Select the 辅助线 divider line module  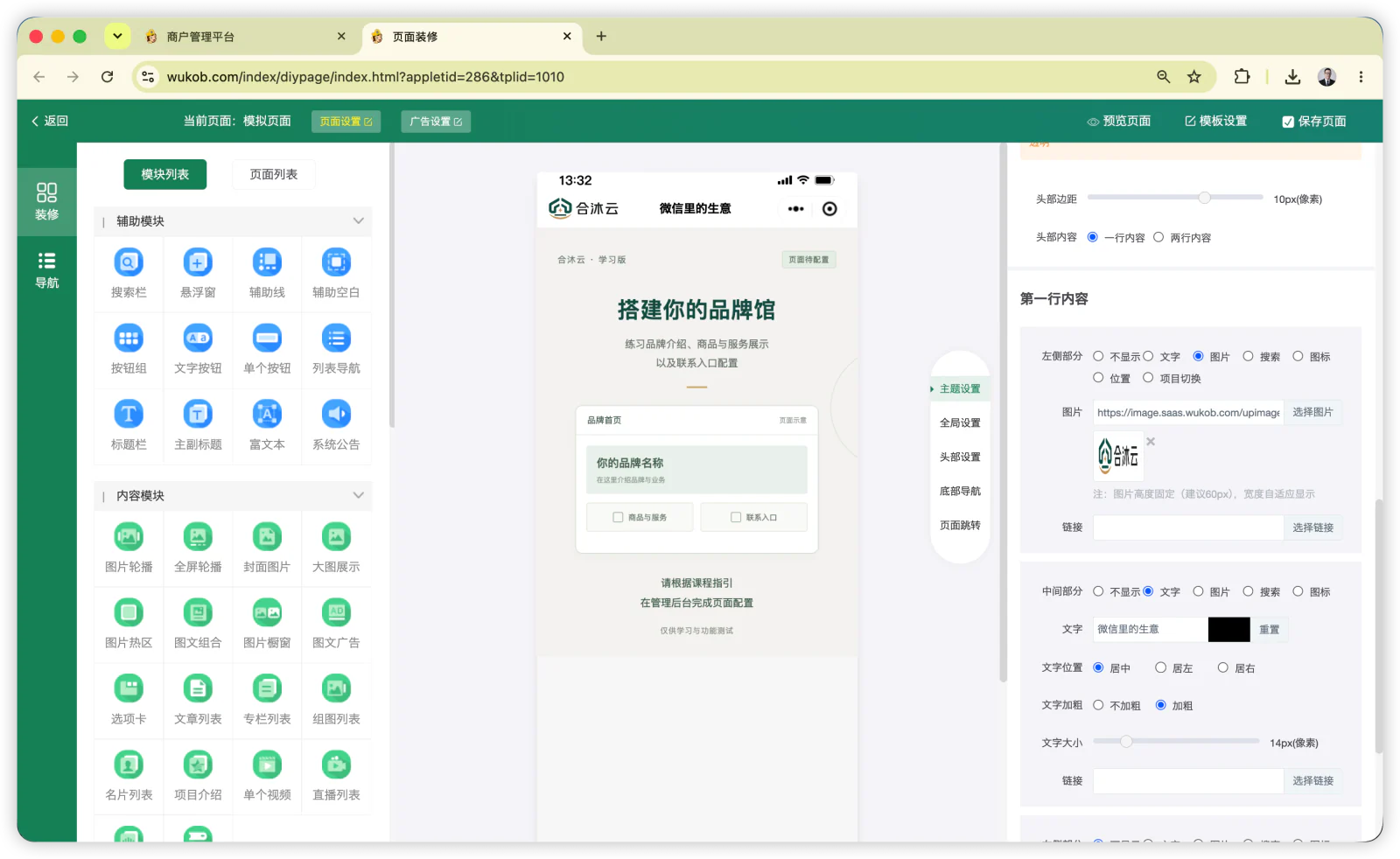pos(267,274)
